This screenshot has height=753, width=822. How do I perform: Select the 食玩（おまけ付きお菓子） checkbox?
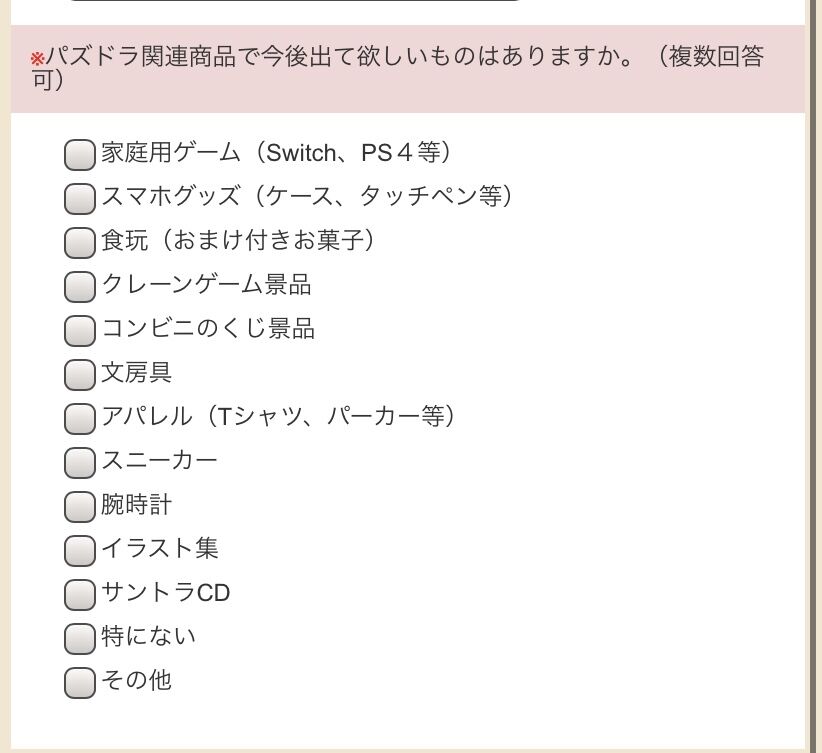click(80, 243)
